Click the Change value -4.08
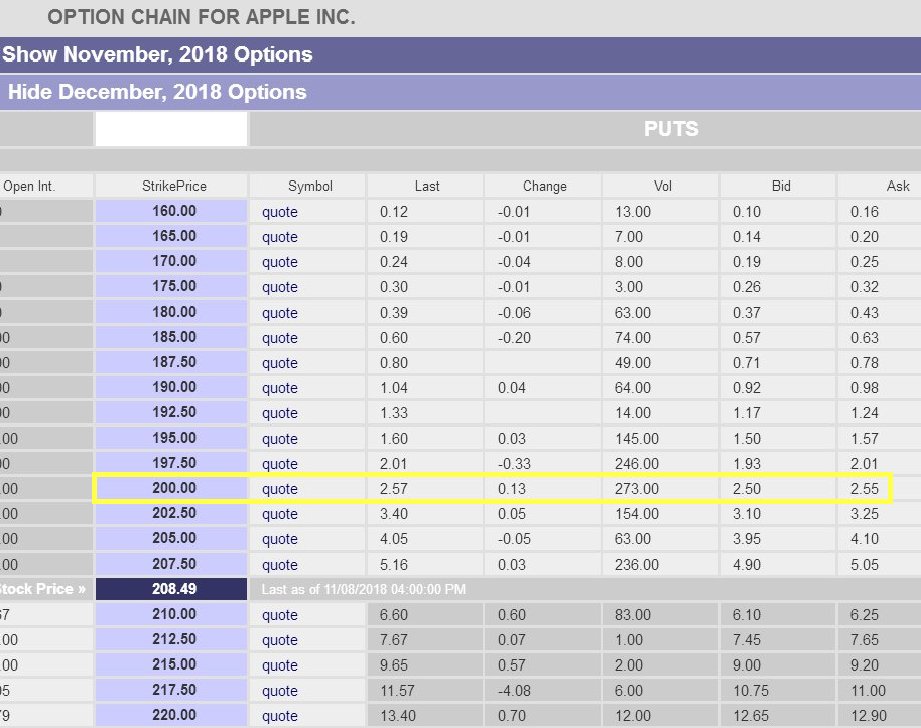This screenshot has width=921, height=728. coord(514,691)
